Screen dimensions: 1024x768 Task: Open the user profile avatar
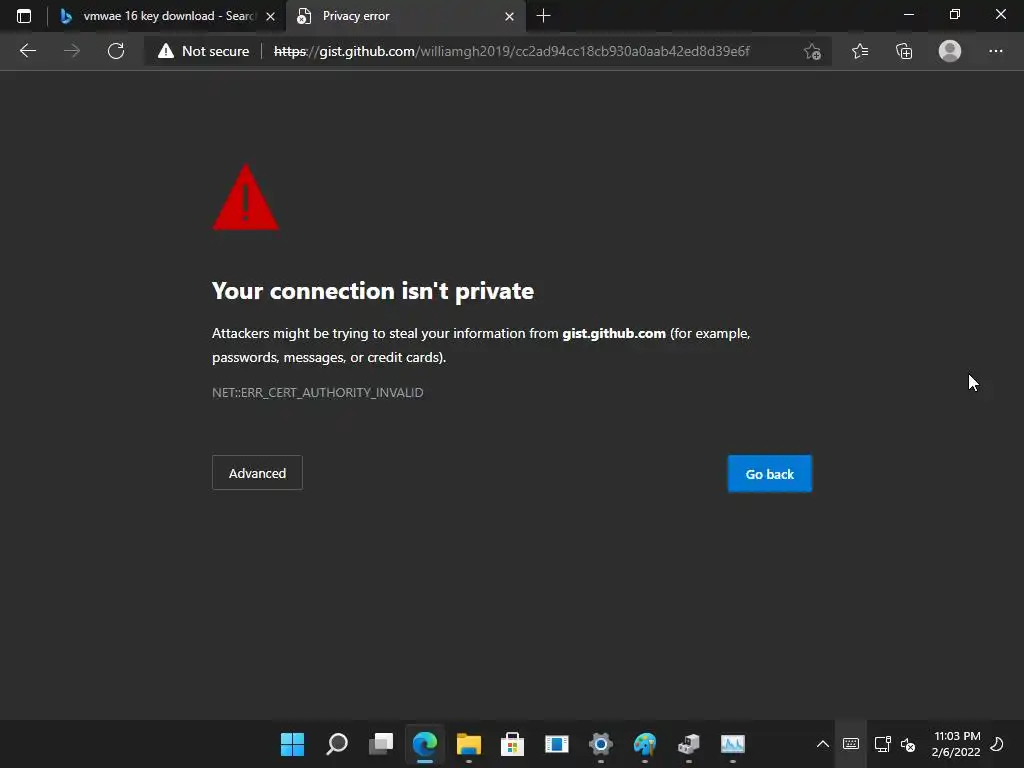coord(950,51)
